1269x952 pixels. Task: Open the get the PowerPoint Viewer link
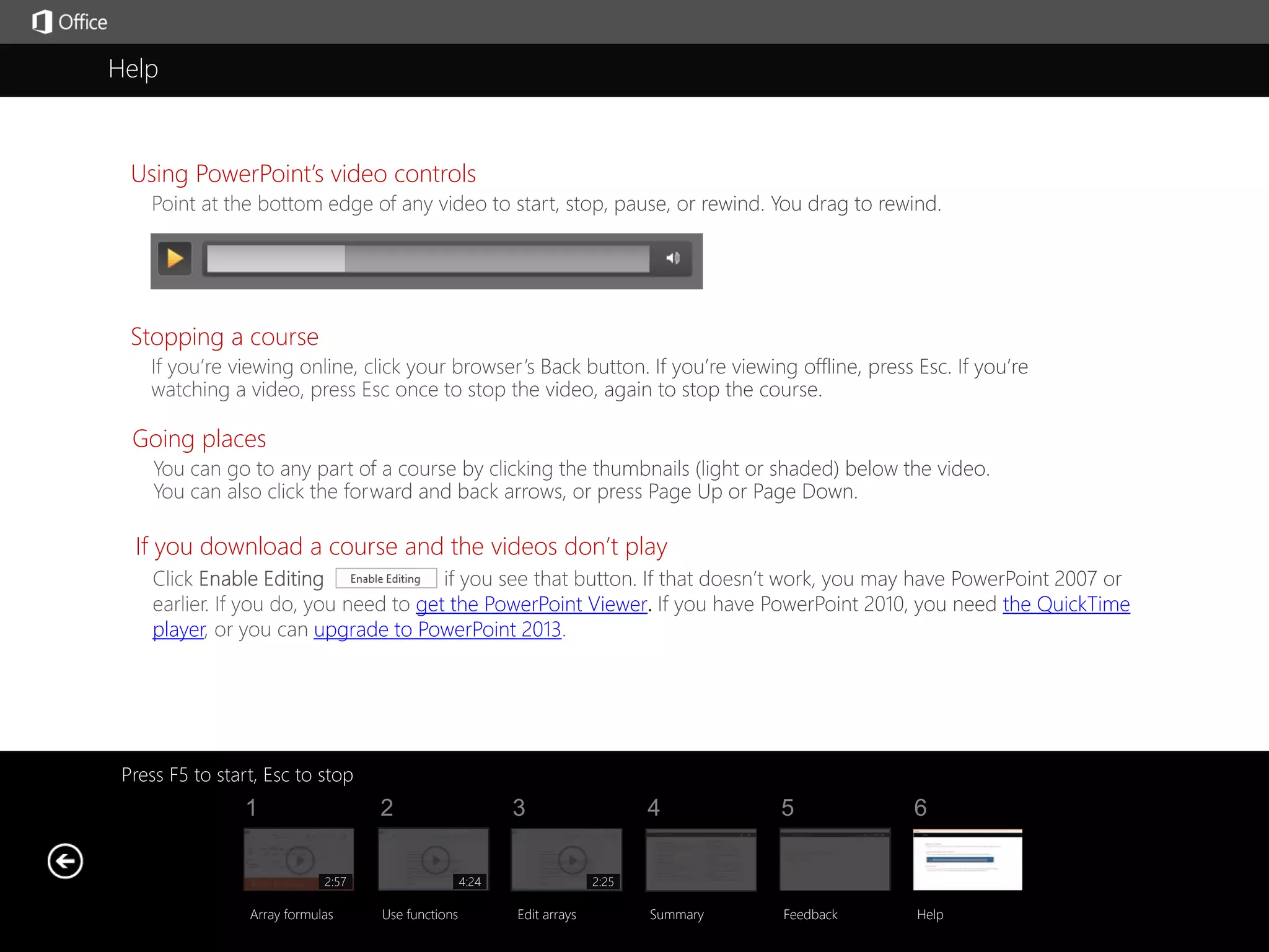pyautogui.click(x=531, y=604)
